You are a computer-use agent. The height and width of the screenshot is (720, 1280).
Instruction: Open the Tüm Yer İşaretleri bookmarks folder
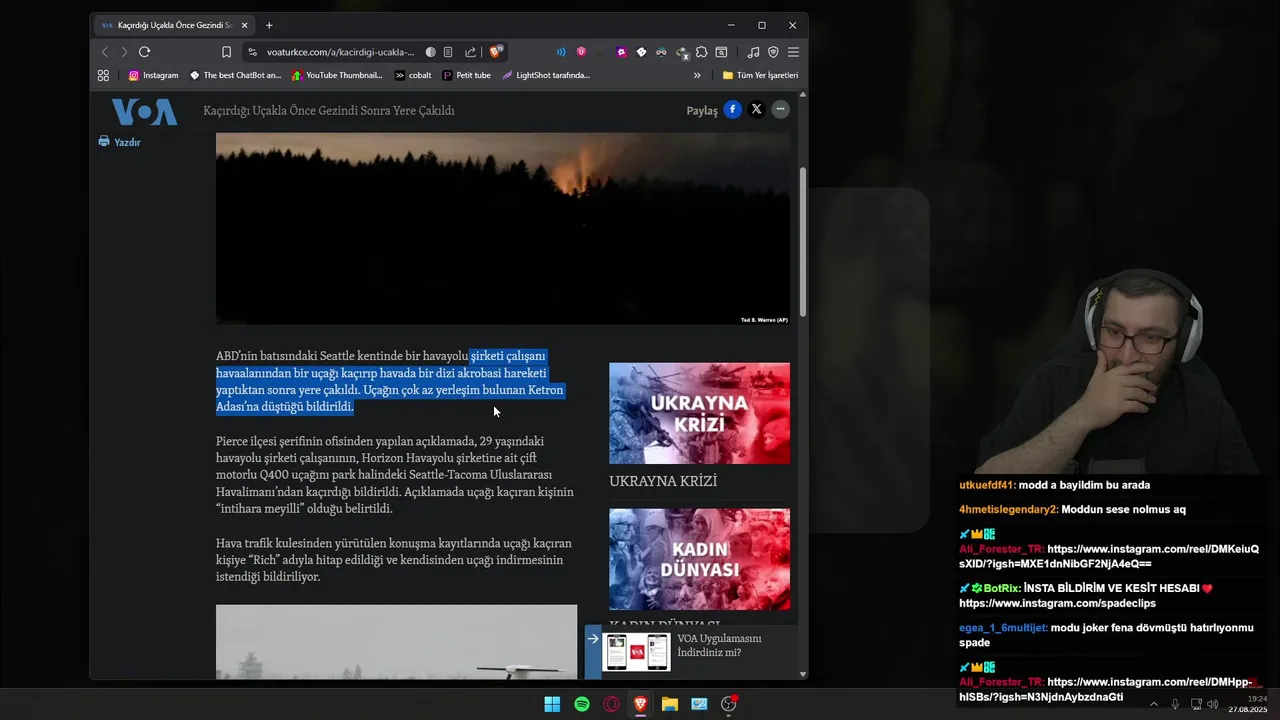click(x=760, y=75)
